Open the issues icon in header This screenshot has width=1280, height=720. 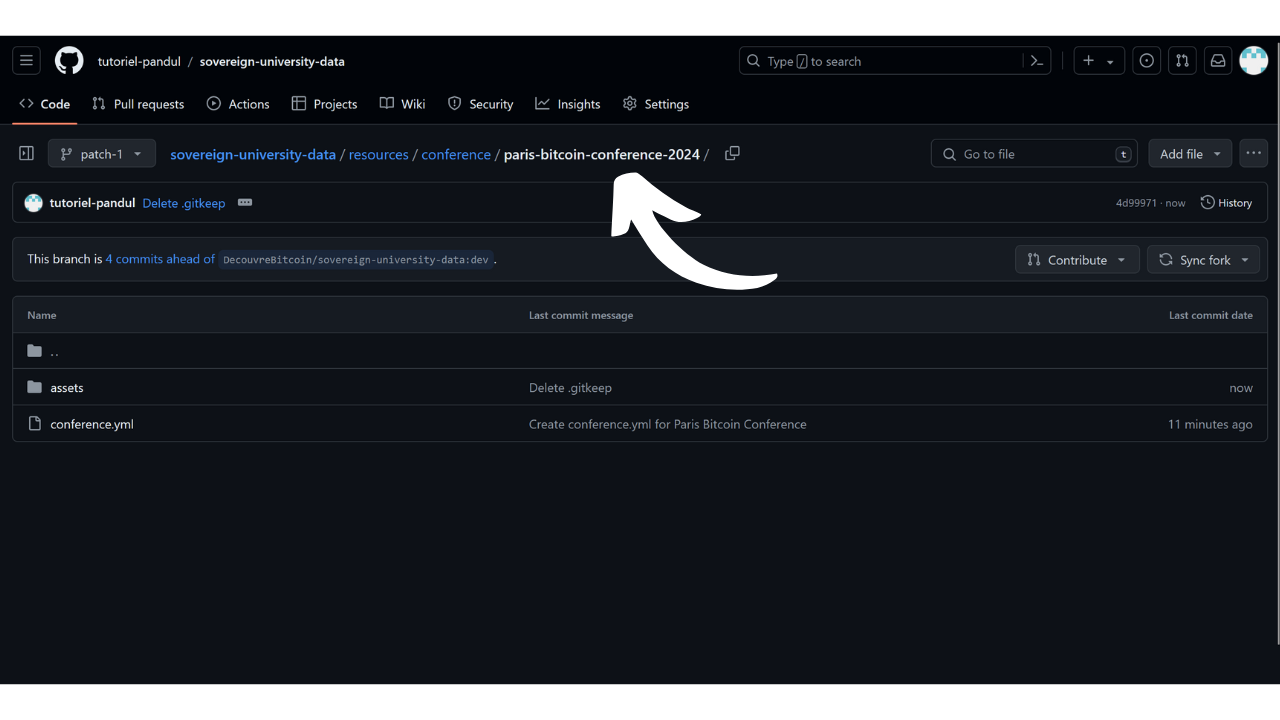point(1147,61)
